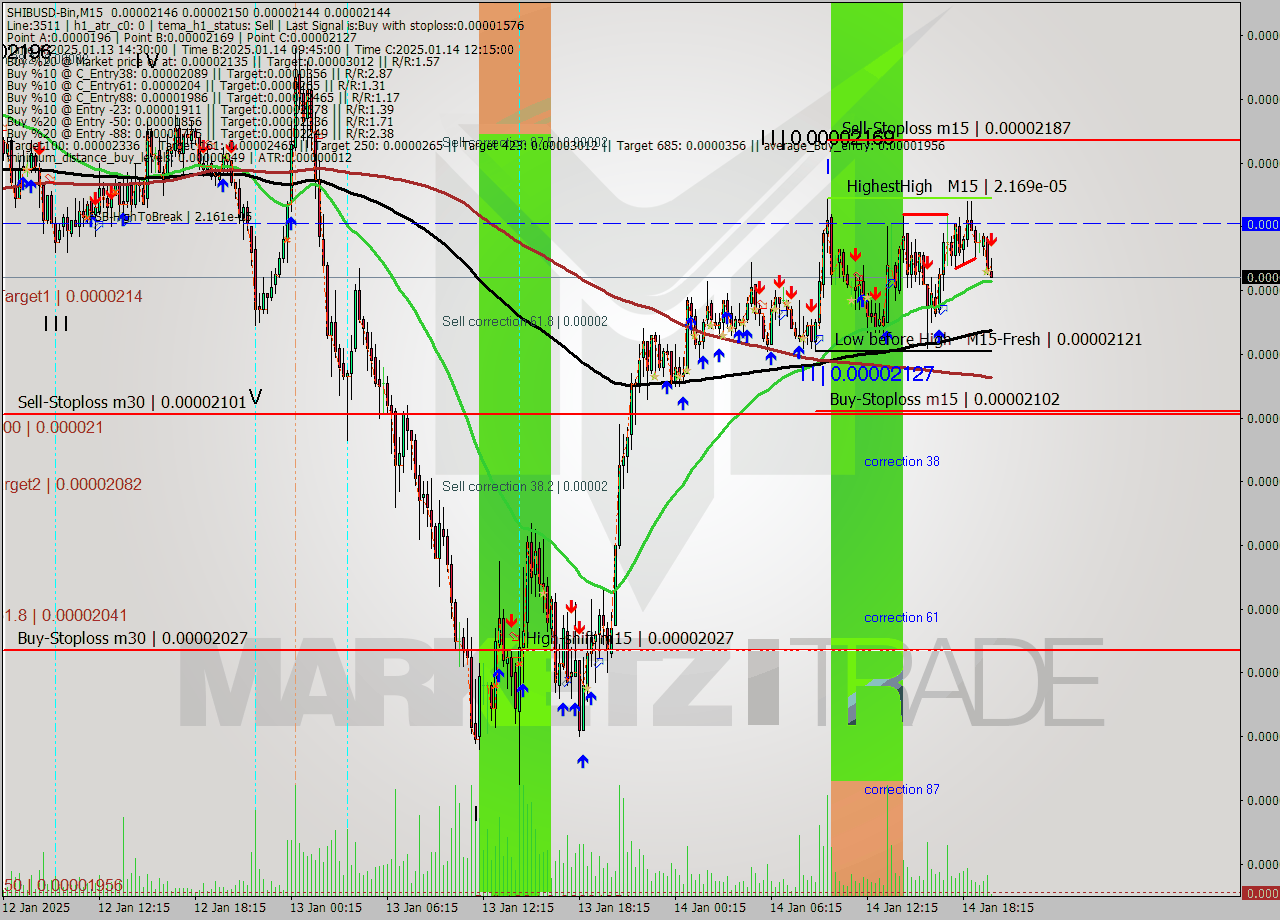Click 'Low before High M15-Fresh | 0.00002121' text

coord(988,340)
